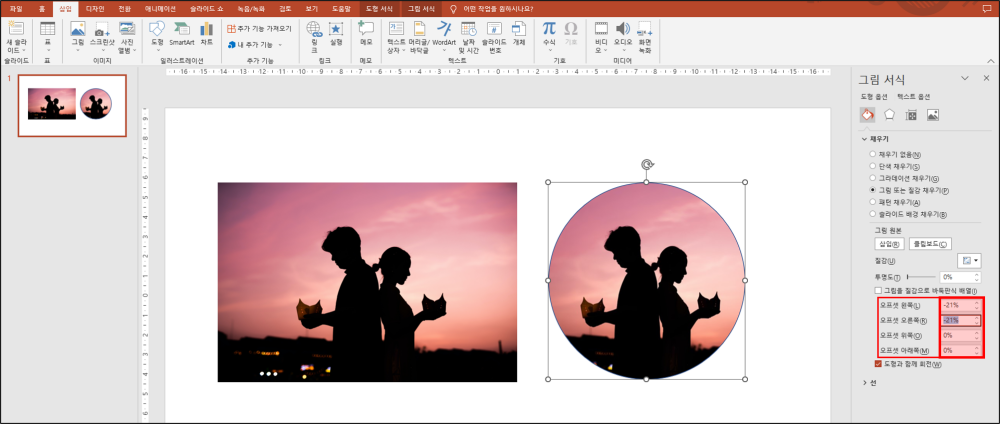Click the 그림 (Picture) insert icon
The height and width of the screenshot is (424, 1000).
pos(78,29)
